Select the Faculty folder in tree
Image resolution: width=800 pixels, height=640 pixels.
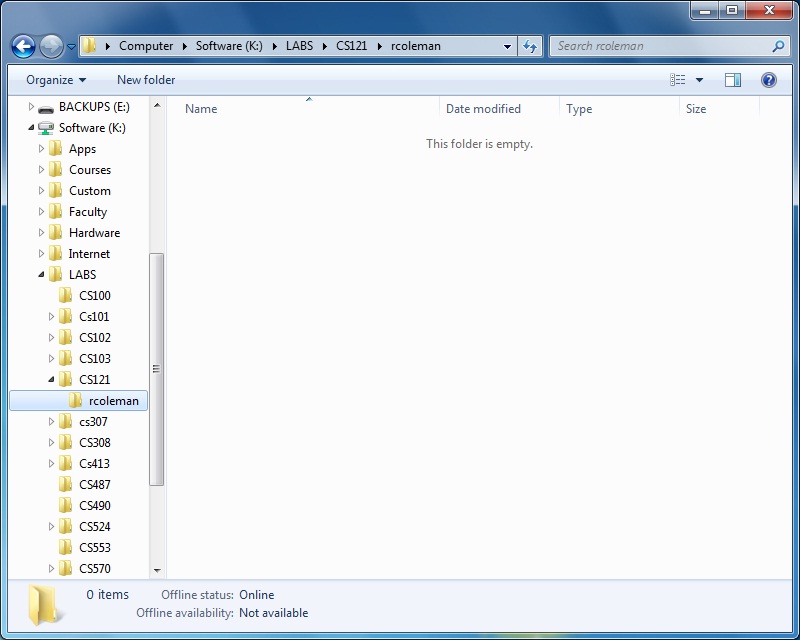tap(88, 212)
